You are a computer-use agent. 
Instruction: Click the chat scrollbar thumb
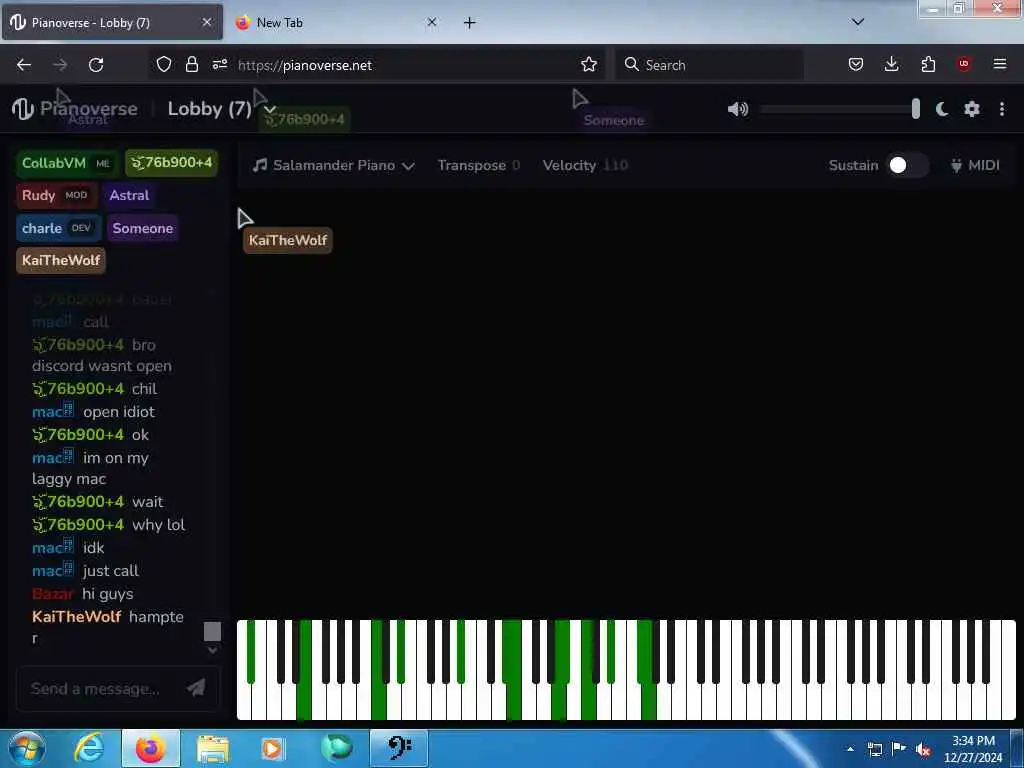pyautogui.click(x=212, y=632)
